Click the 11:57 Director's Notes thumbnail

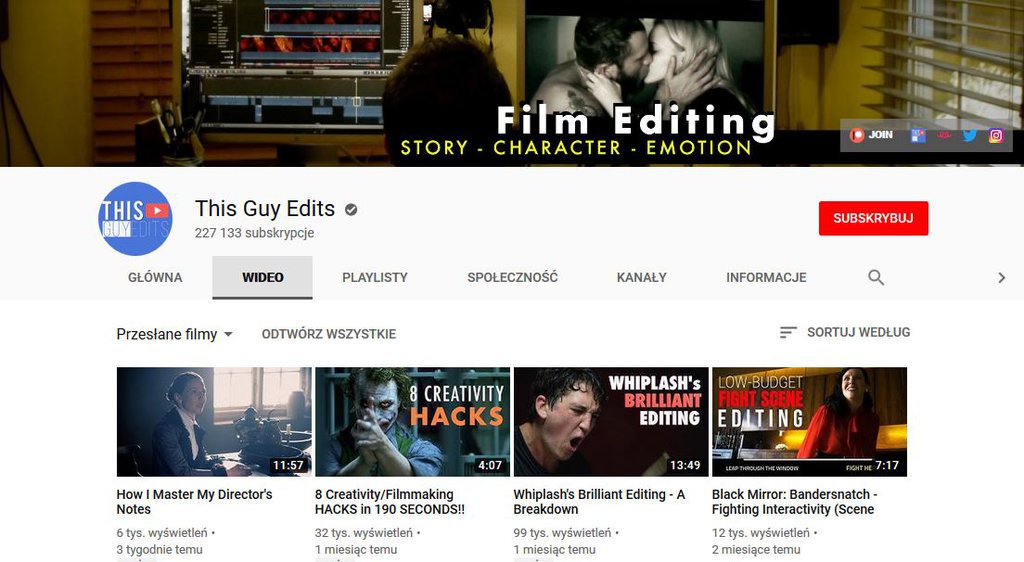pyautogui.click(x=214, y=422)
